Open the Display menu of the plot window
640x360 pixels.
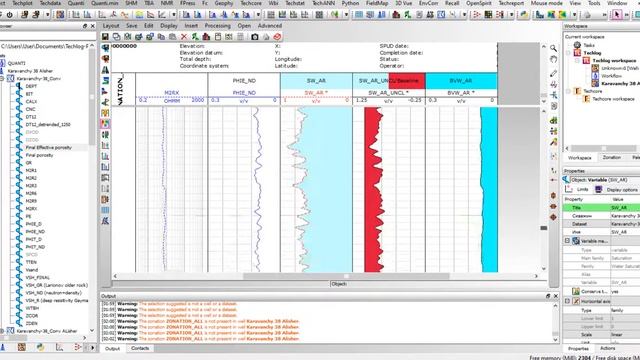[169, 26]
